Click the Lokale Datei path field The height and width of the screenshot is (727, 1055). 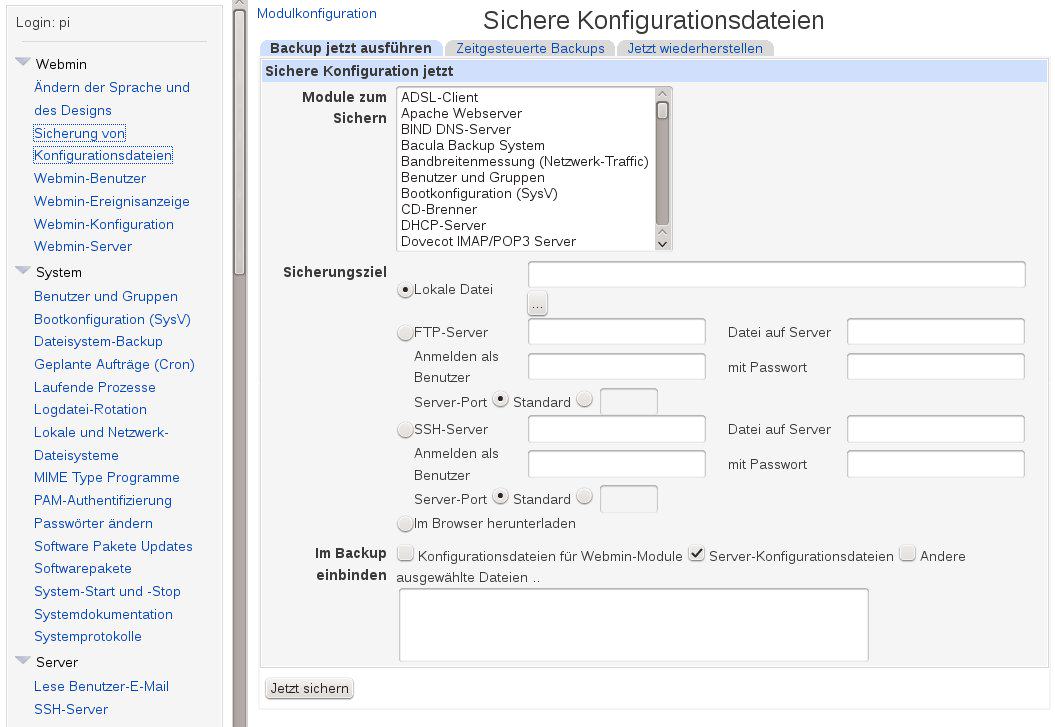[x=776, y=274]
